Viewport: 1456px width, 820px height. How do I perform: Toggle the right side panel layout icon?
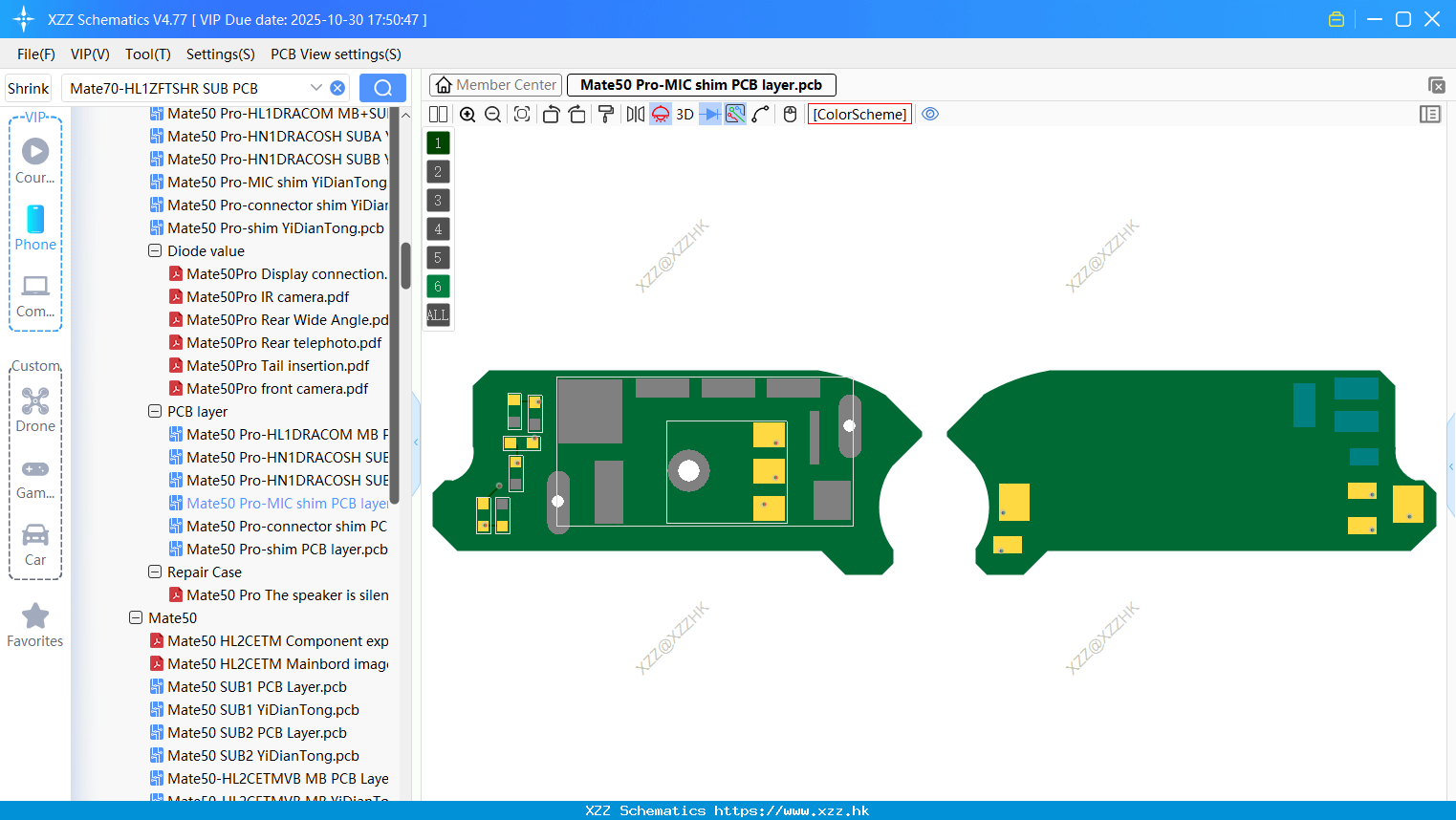tap(1430, 114)
